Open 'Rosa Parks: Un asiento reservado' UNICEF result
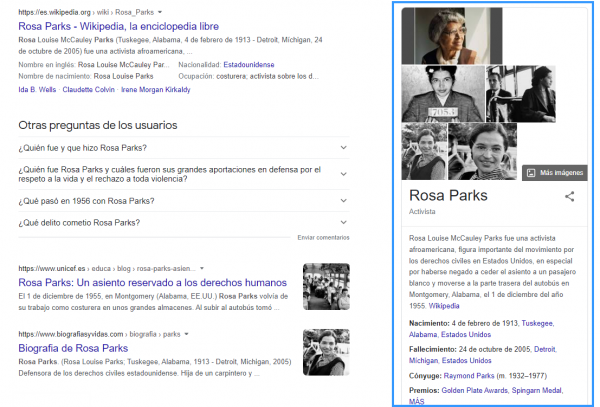600x407 pixels. pos(152,283)
